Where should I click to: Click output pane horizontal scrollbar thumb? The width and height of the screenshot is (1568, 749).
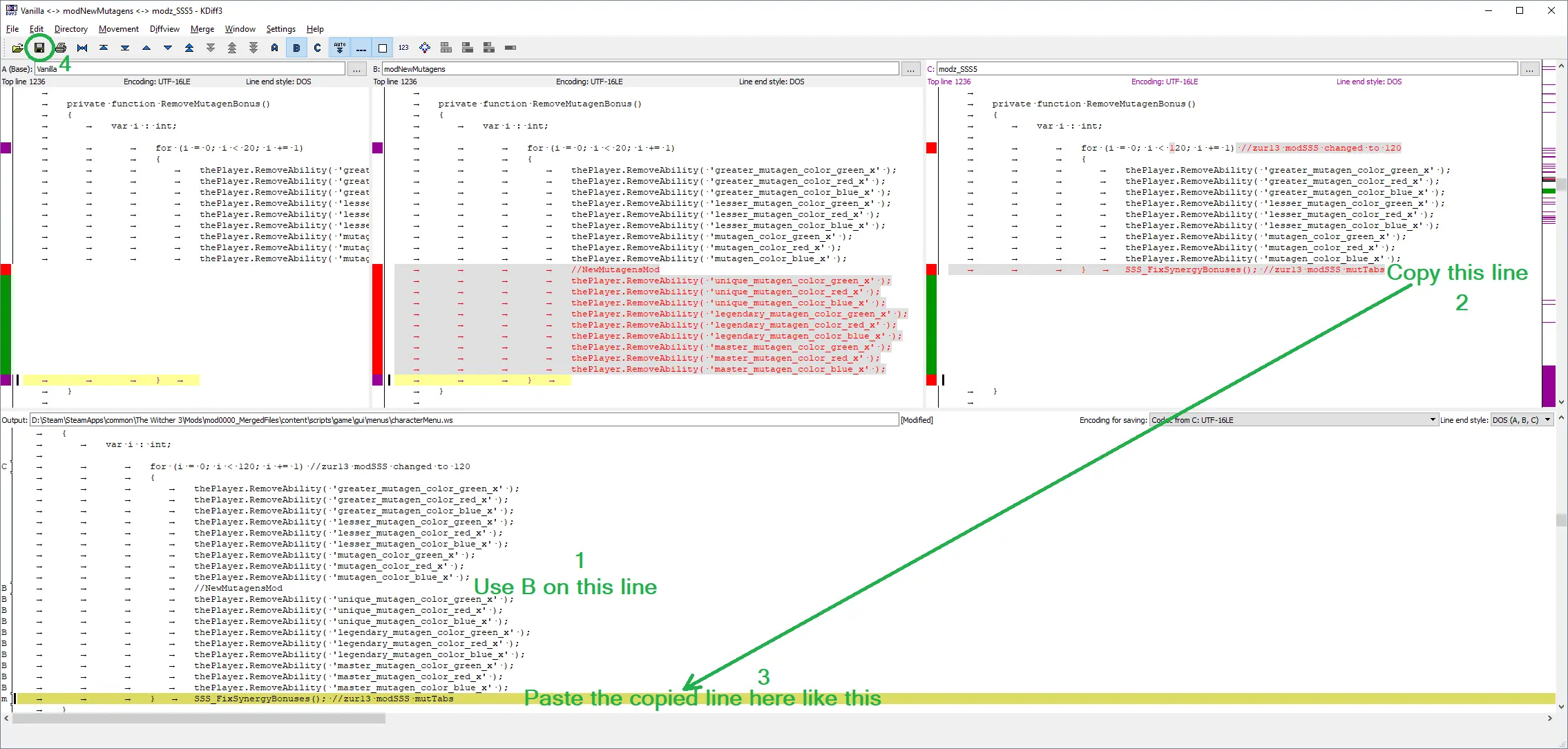click(x=199, y=719)
